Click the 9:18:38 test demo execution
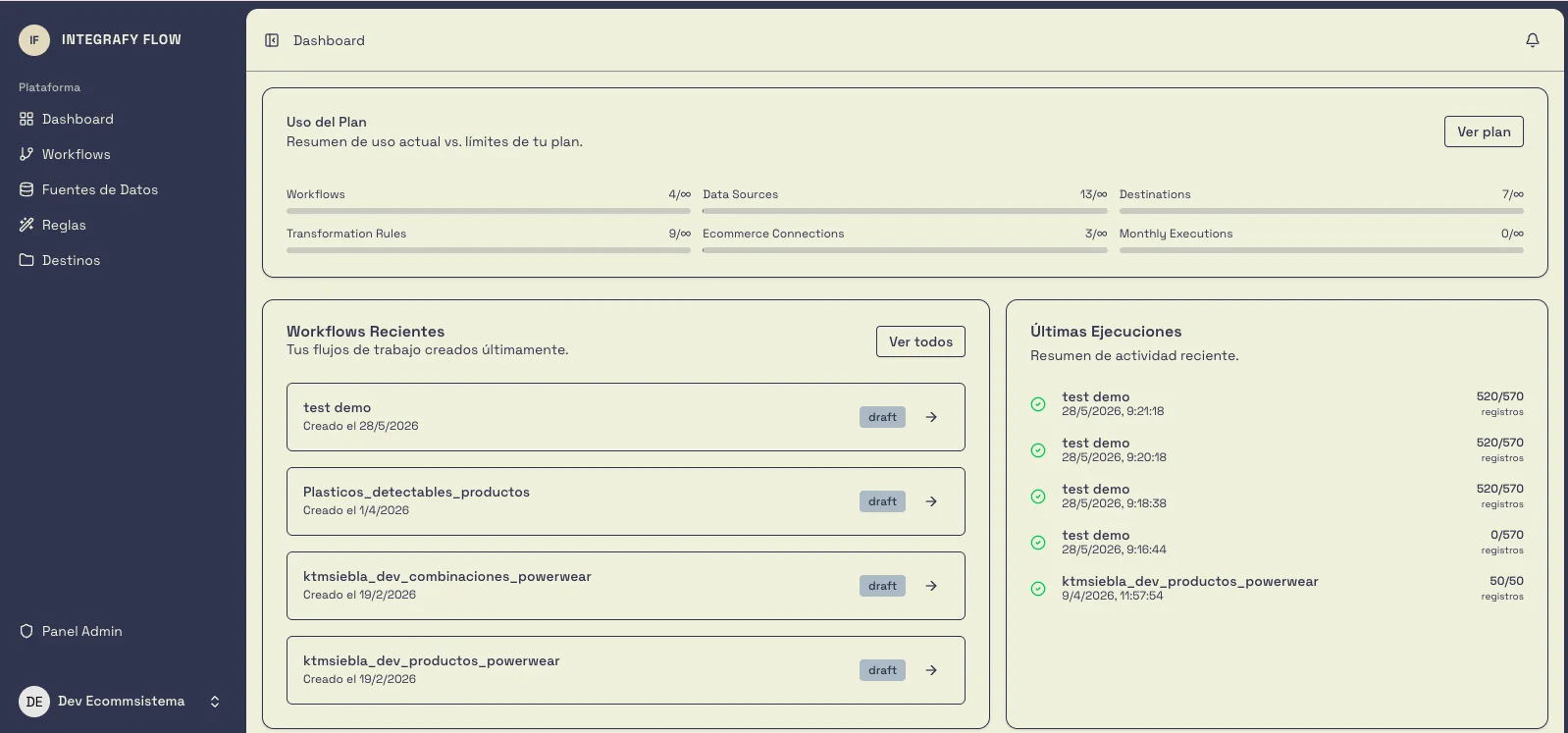Viewport: 1568px width, 733px height. (1277, 496)
